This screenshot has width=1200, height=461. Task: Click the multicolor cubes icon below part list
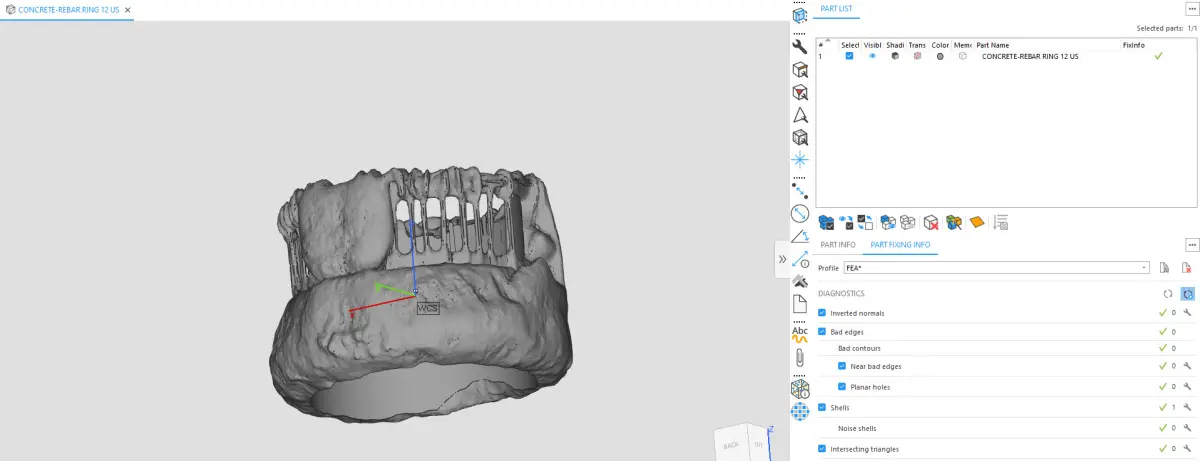(x=954, y=222)
